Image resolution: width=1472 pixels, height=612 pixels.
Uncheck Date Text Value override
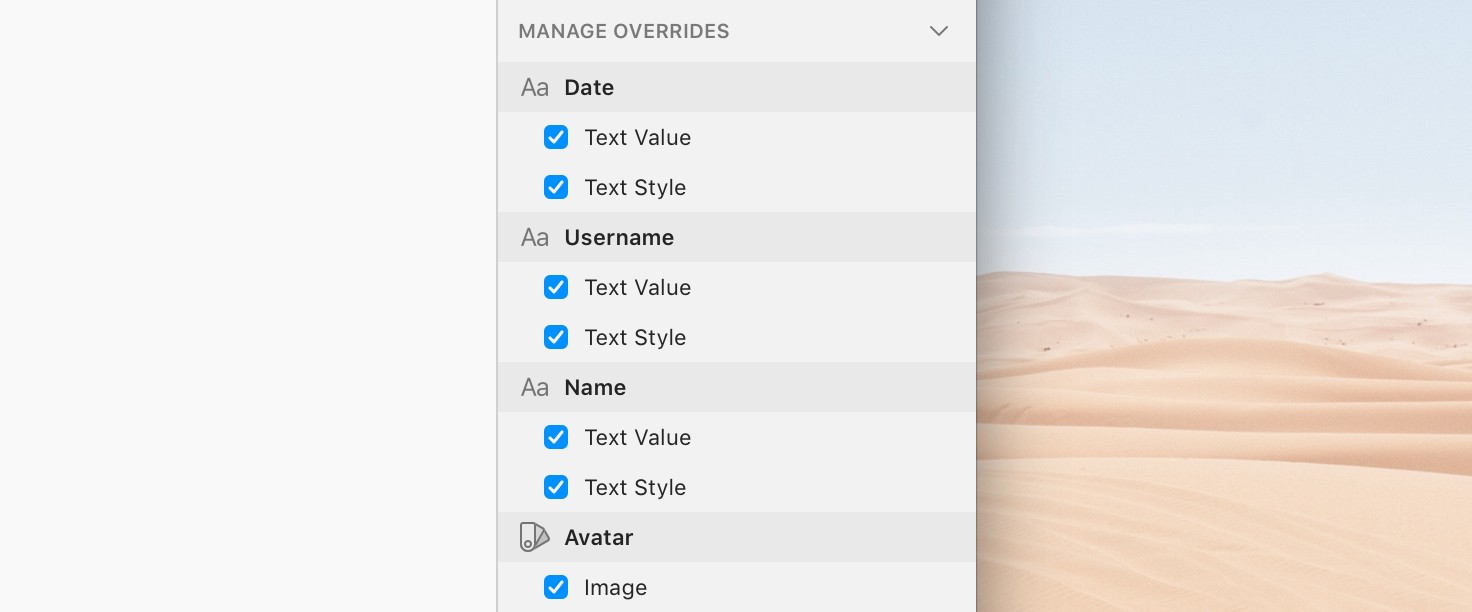pyautogui.click(x=556, y=137)
